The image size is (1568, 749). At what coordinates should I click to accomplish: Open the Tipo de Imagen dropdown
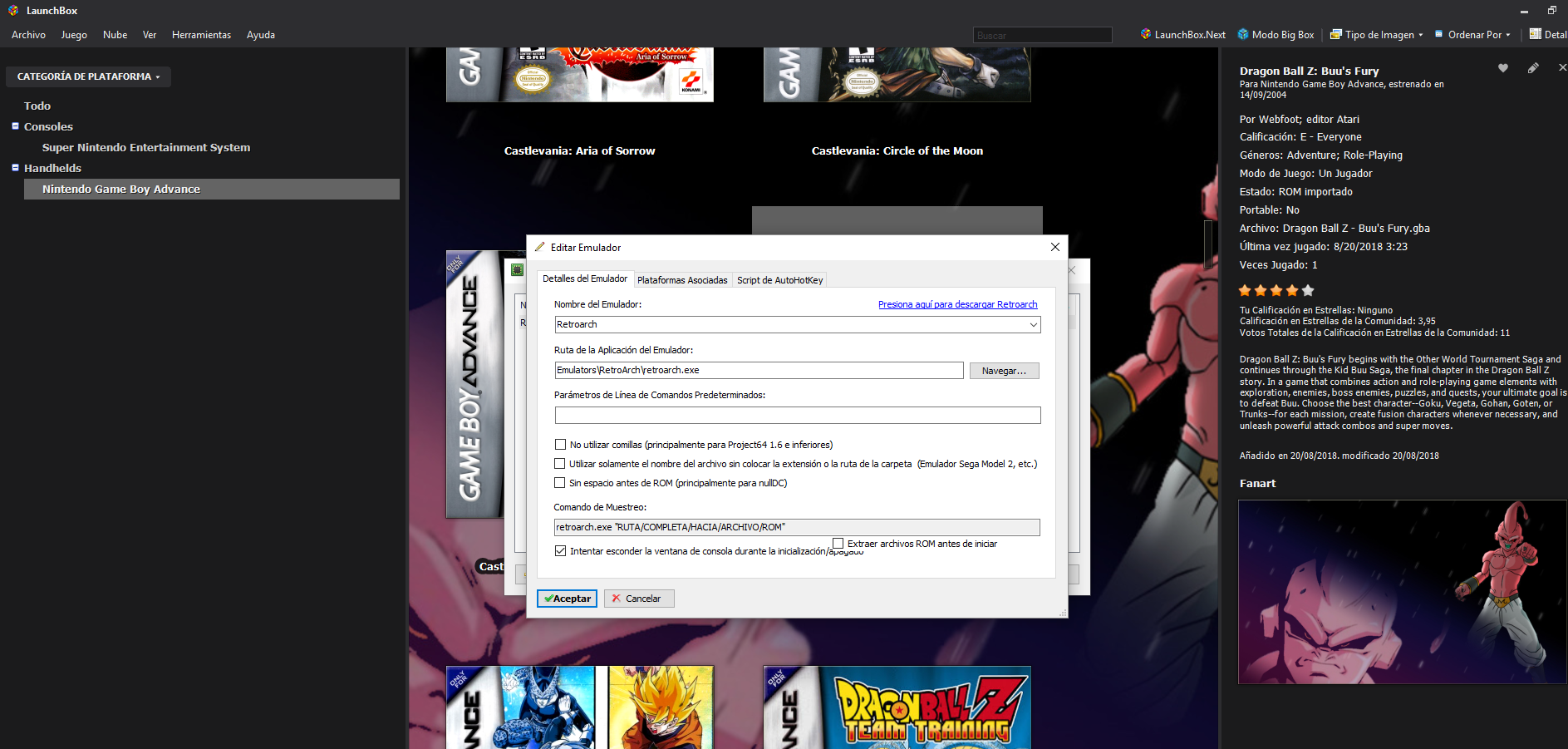coord(1377,35)
